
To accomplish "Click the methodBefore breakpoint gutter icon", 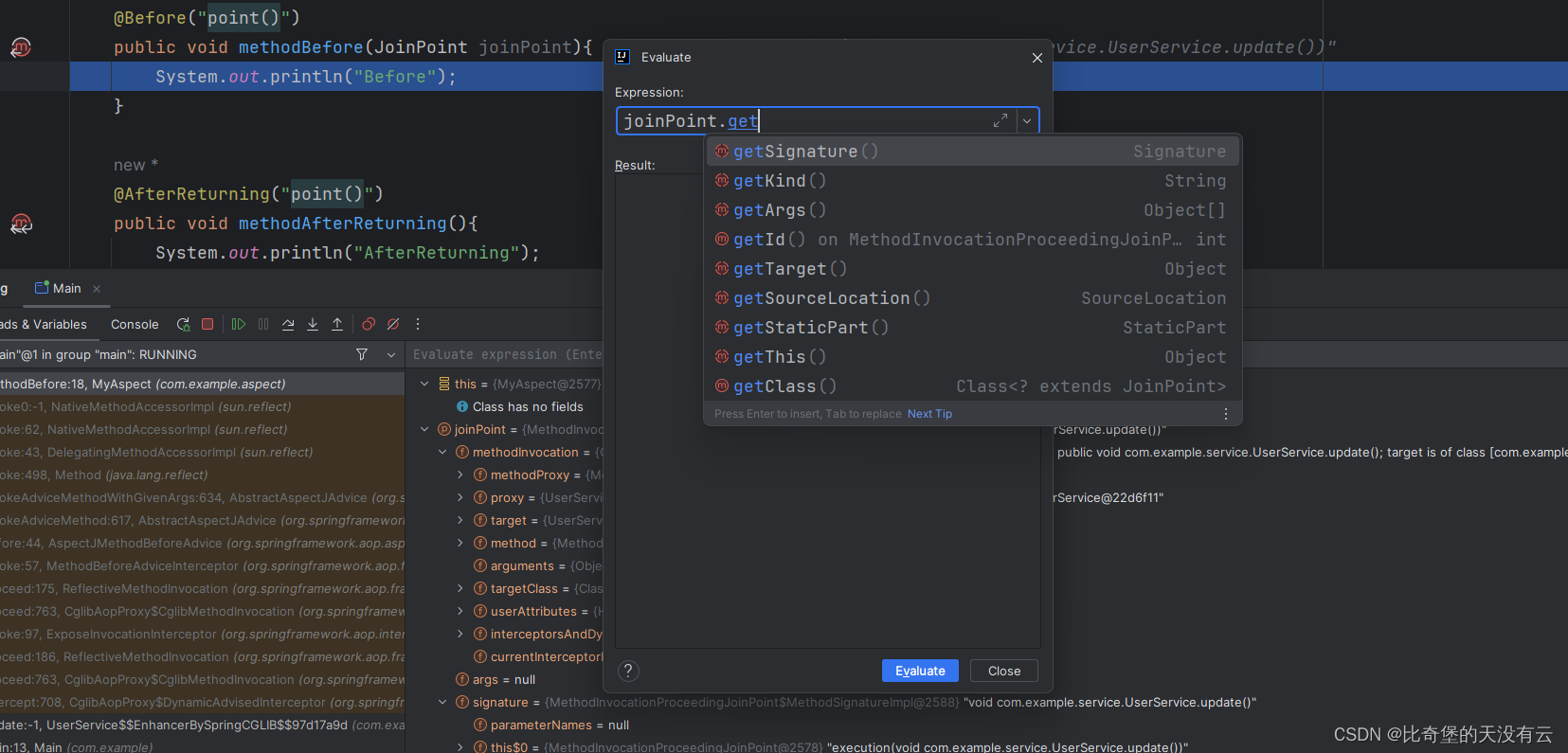I will pos(21,47).
